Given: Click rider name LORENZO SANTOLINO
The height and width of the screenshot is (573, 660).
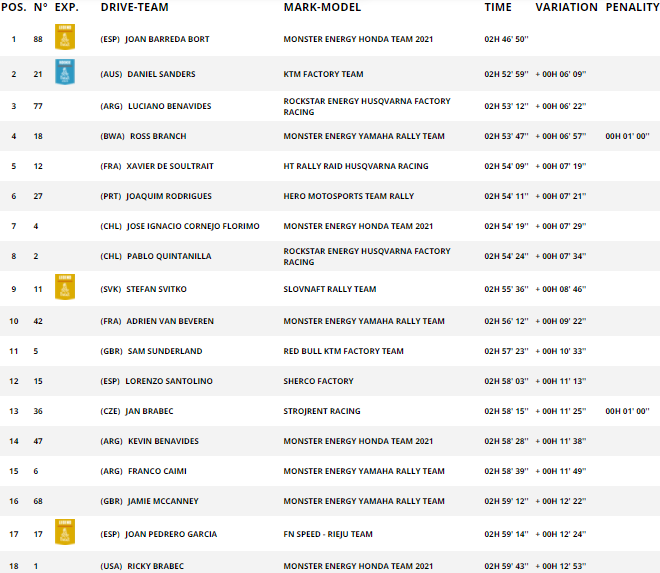Looking at the screenshot, I should pyautogui.click(x=169, y=381).
